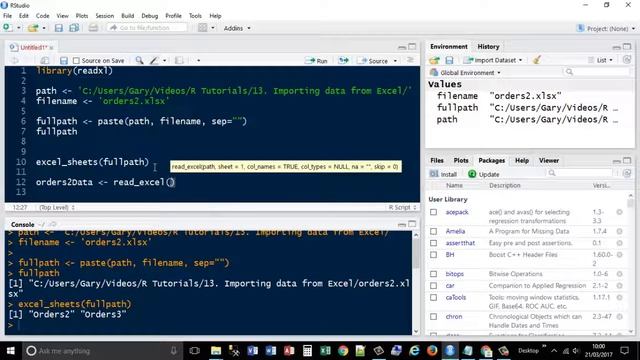Image resolution: width=640 pixels, height=360 pixels.
Task: Save all open documents
Action: (74, 28)
